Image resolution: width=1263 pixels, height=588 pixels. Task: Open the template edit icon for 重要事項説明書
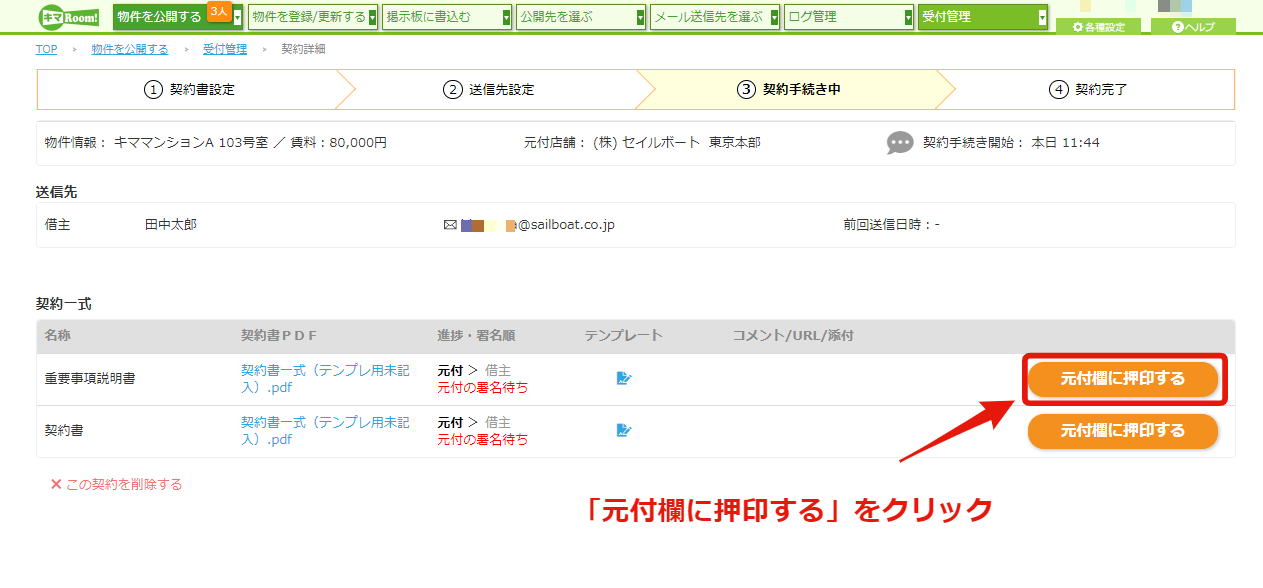(x=624, y=378)
